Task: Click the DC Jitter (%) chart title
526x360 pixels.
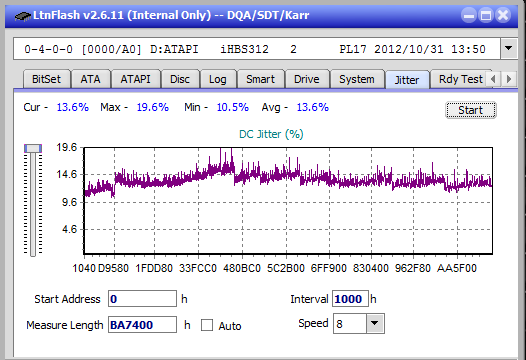Action: pyautogui.click(x=271, y=134)
